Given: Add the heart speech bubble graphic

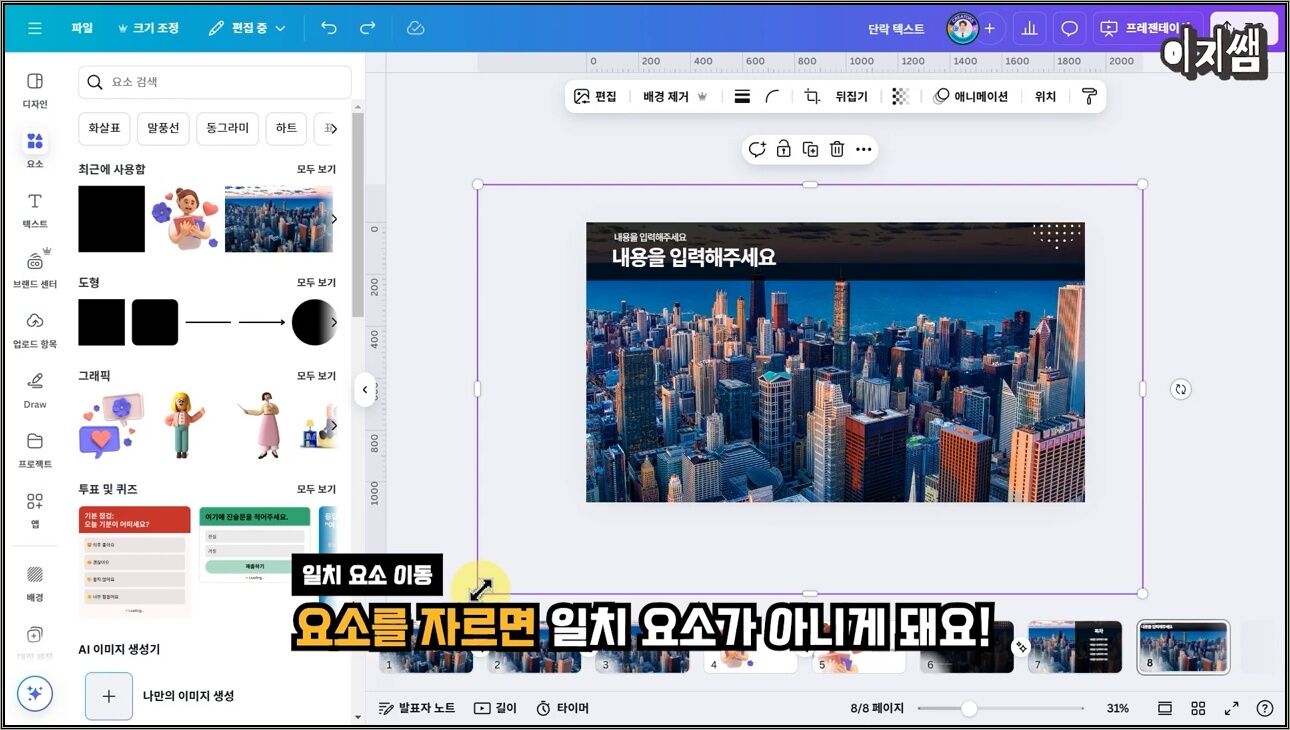Looking at the screenshot, I should (x=112, y=425).
